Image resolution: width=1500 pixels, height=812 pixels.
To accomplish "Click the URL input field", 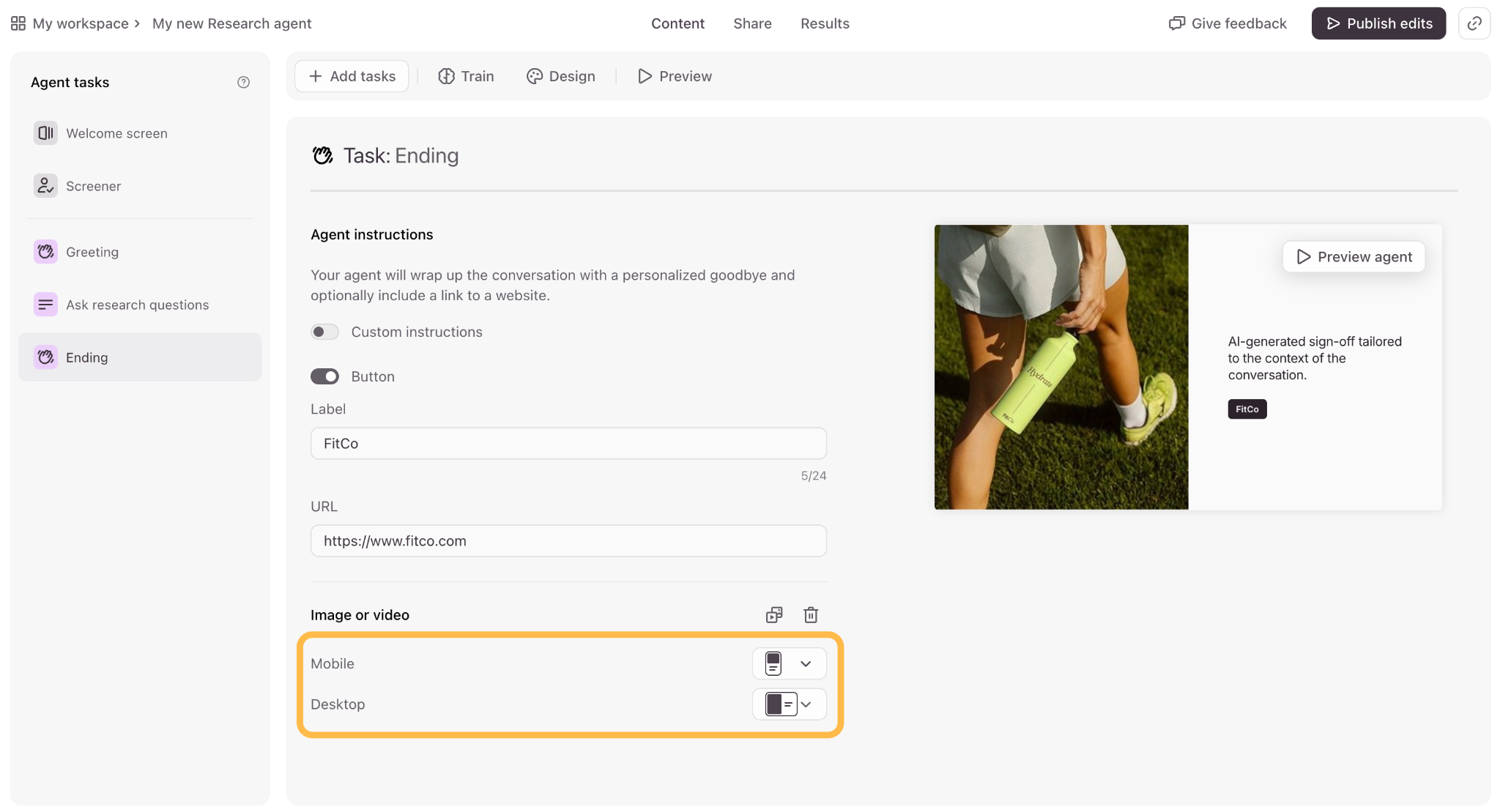I will [568, 541].
